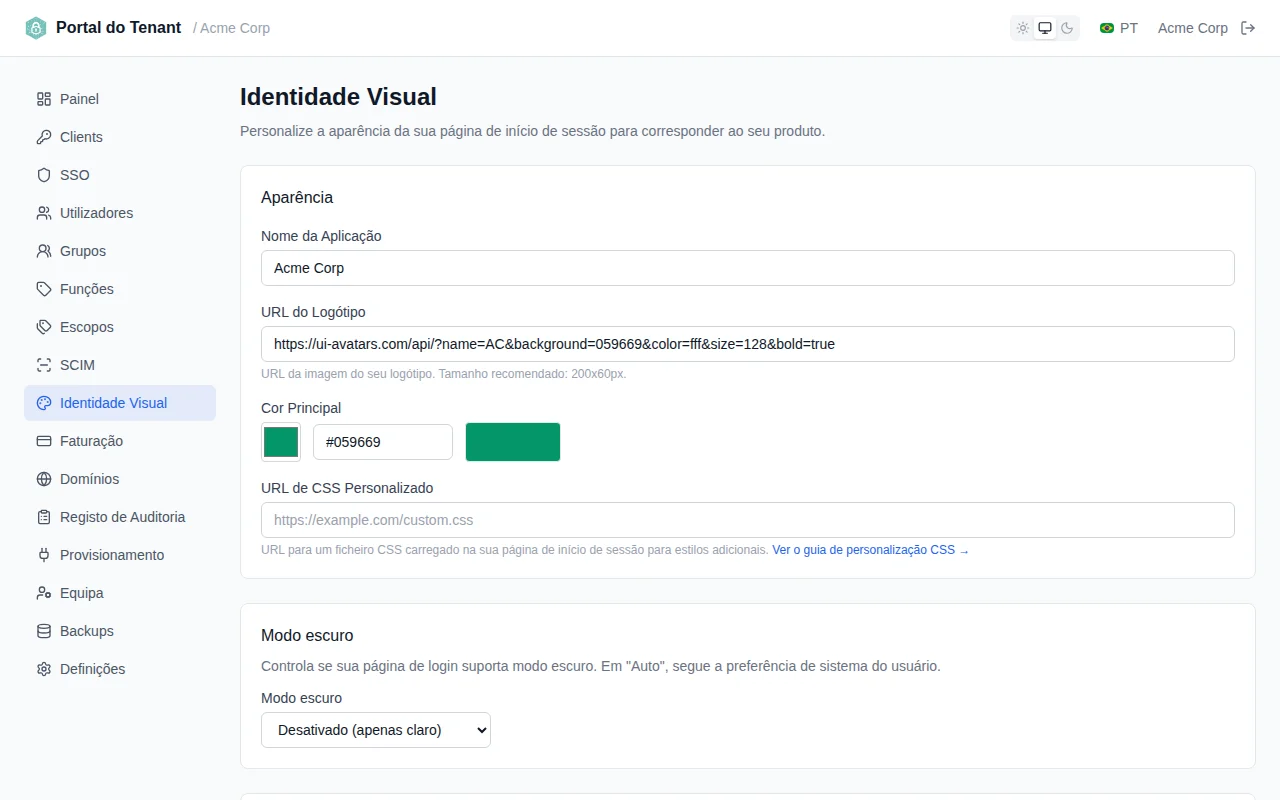Navigate to Faturação

120,441
